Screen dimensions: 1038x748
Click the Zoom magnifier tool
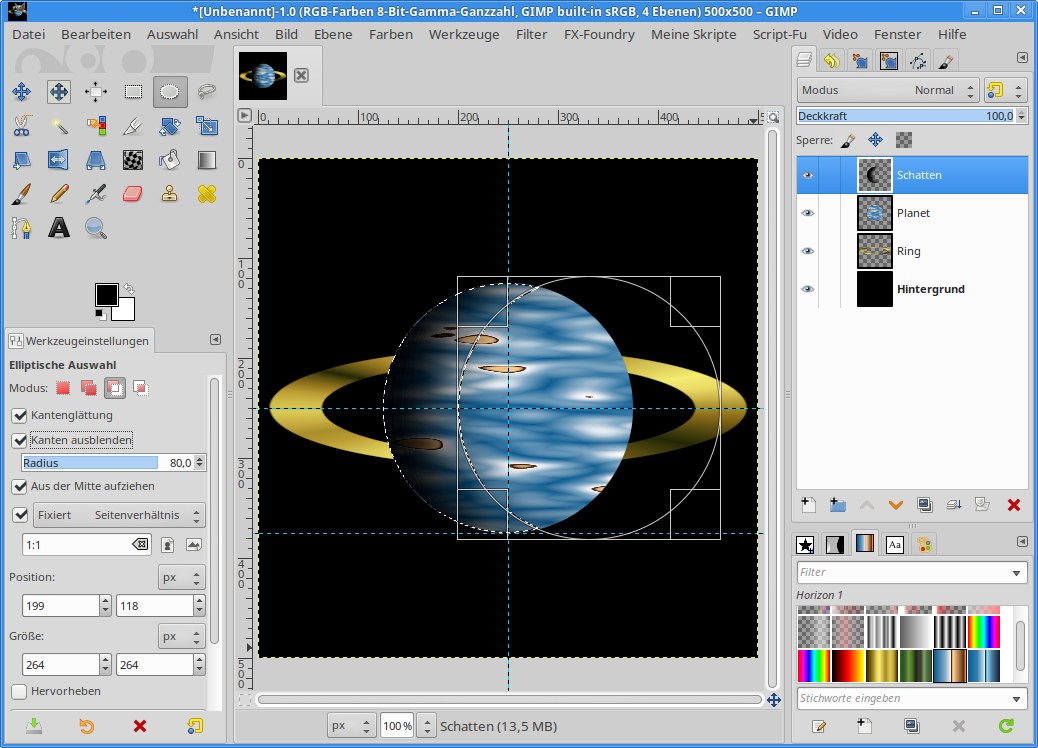pos(96,228)
